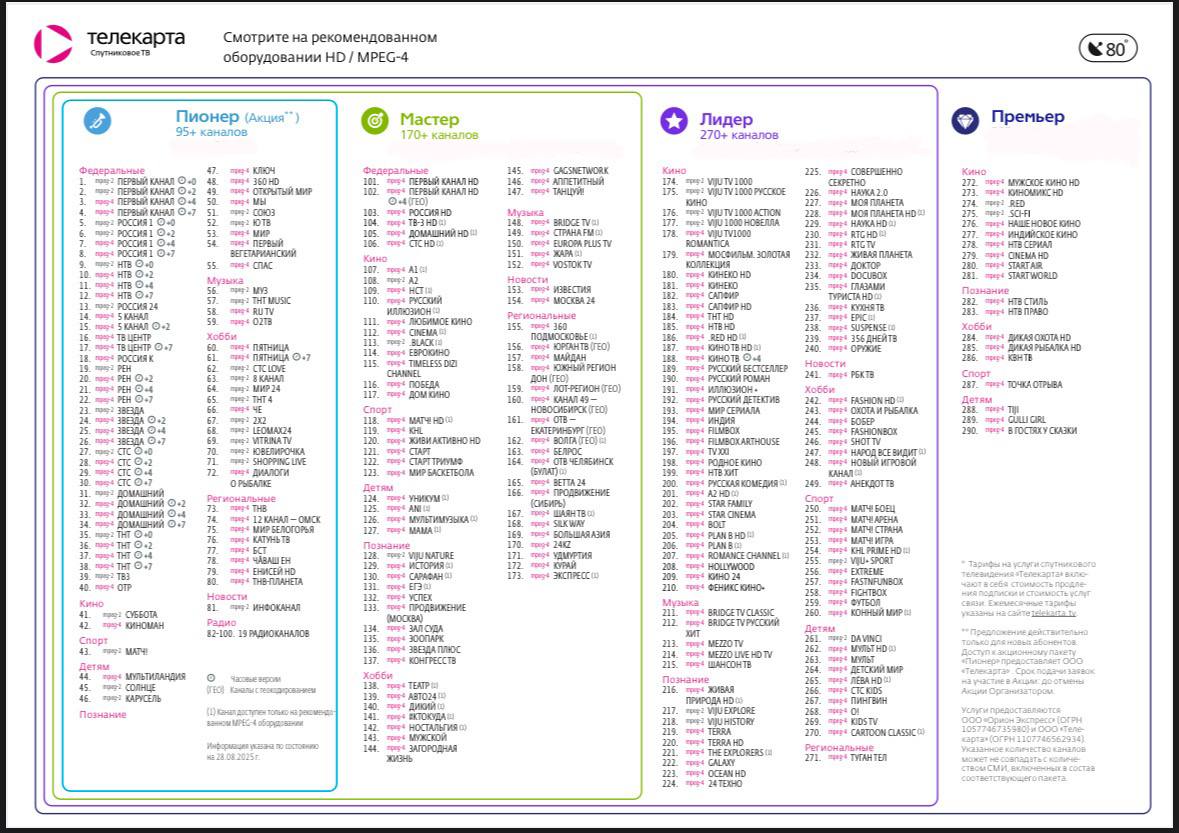Viewport: 1179px width, 833px height.
Task: Click the 19 РАДИОКАНАЛОВ entry
Action: (274, 634)
